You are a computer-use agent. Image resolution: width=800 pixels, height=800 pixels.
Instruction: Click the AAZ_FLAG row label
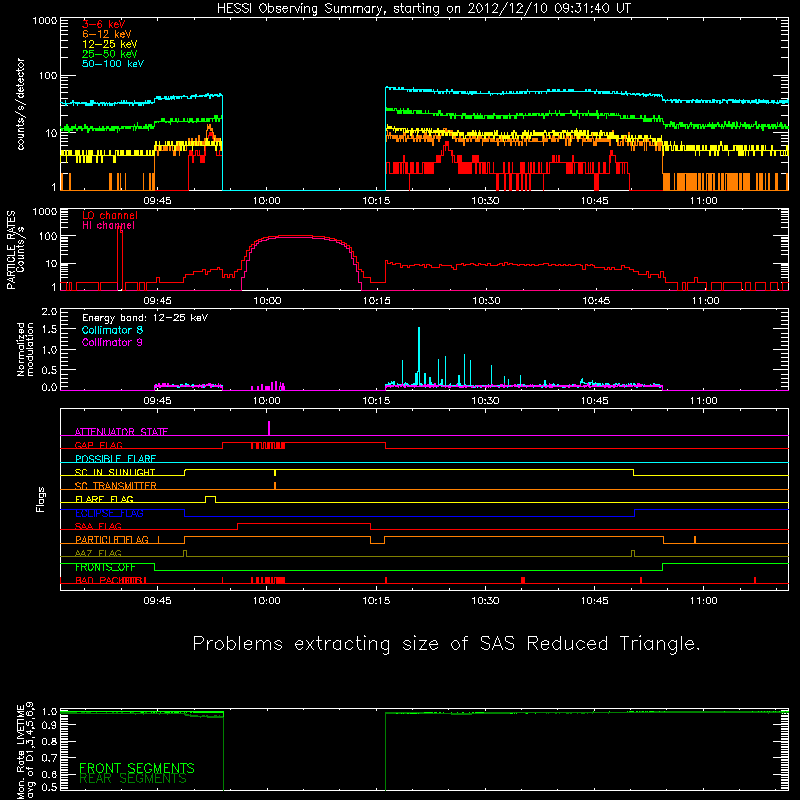98,553
